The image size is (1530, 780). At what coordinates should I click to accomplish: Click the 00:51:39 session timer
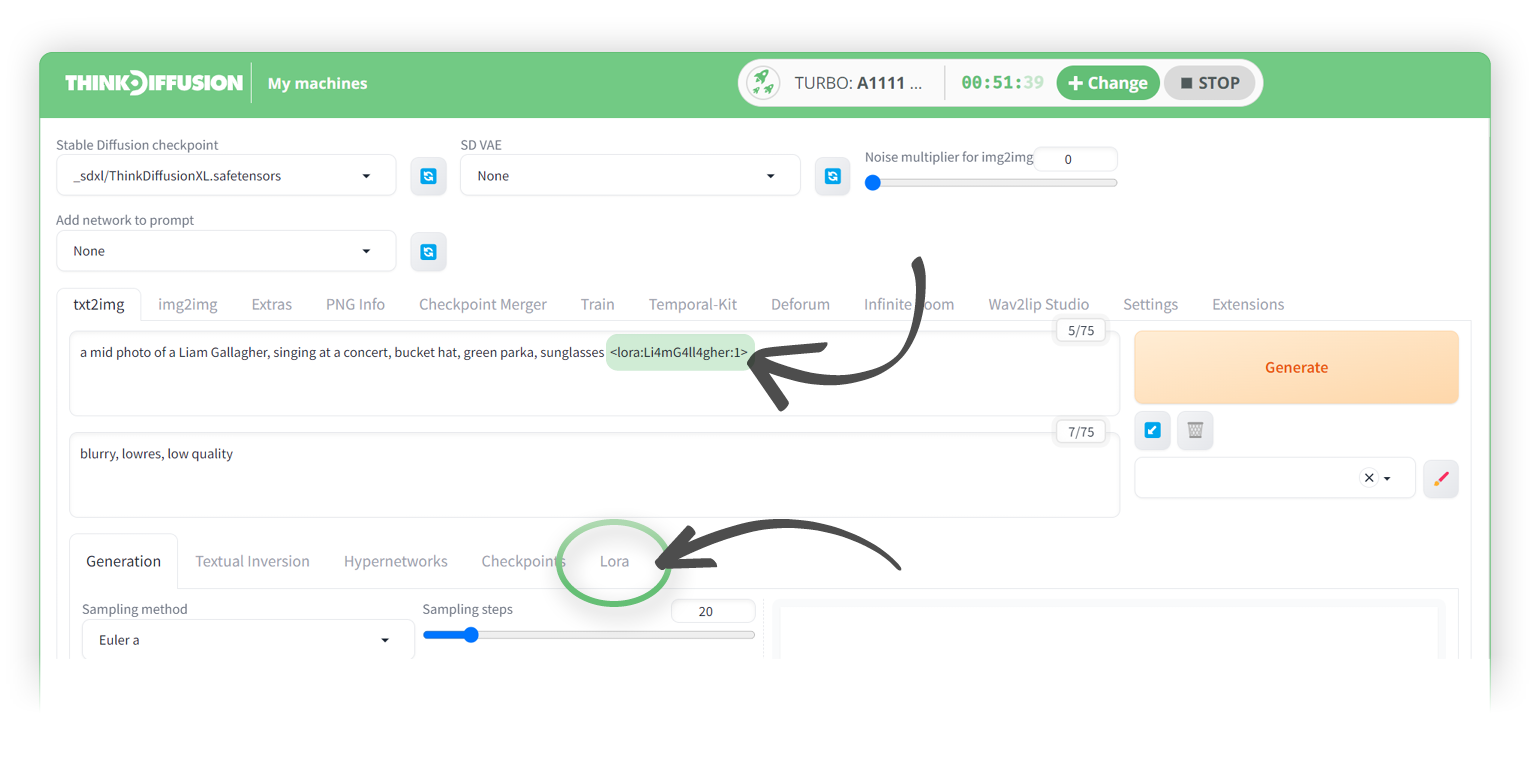point(1002,83)
